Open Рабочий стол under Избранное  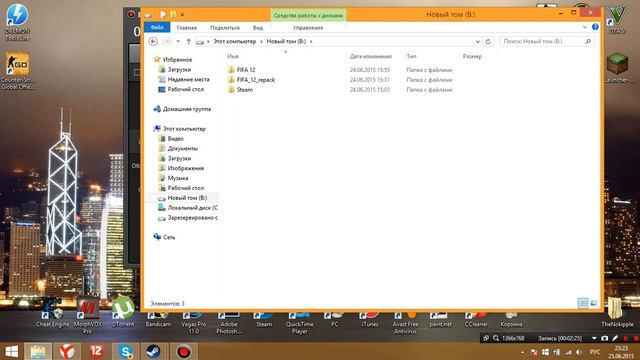click(x=186, y=89)
